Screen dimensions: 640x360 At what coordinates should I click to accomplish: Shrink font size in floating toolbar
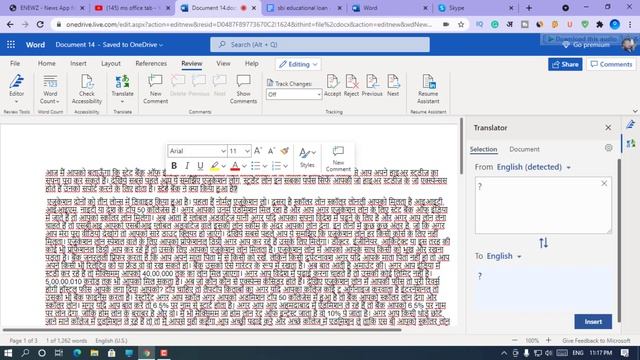[271, 151]
